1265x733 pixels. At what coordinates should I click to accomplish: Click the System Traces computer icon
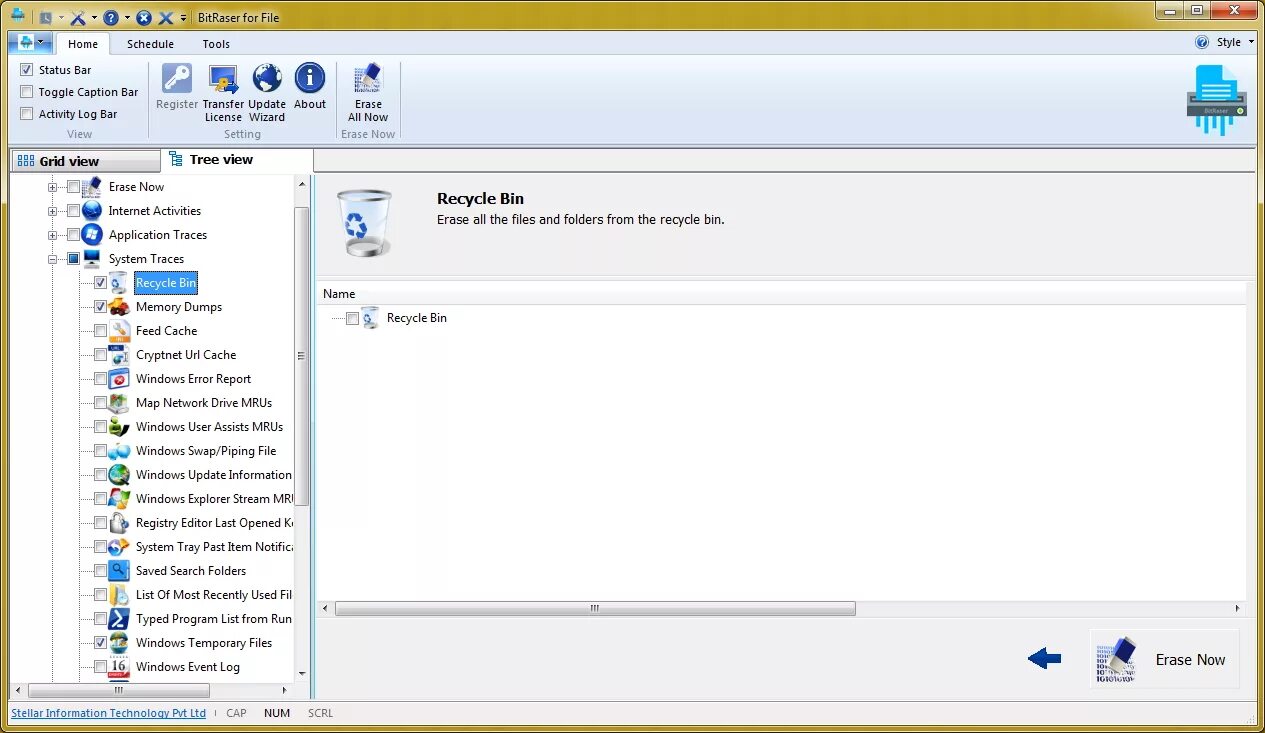click(x=92, y=259)
